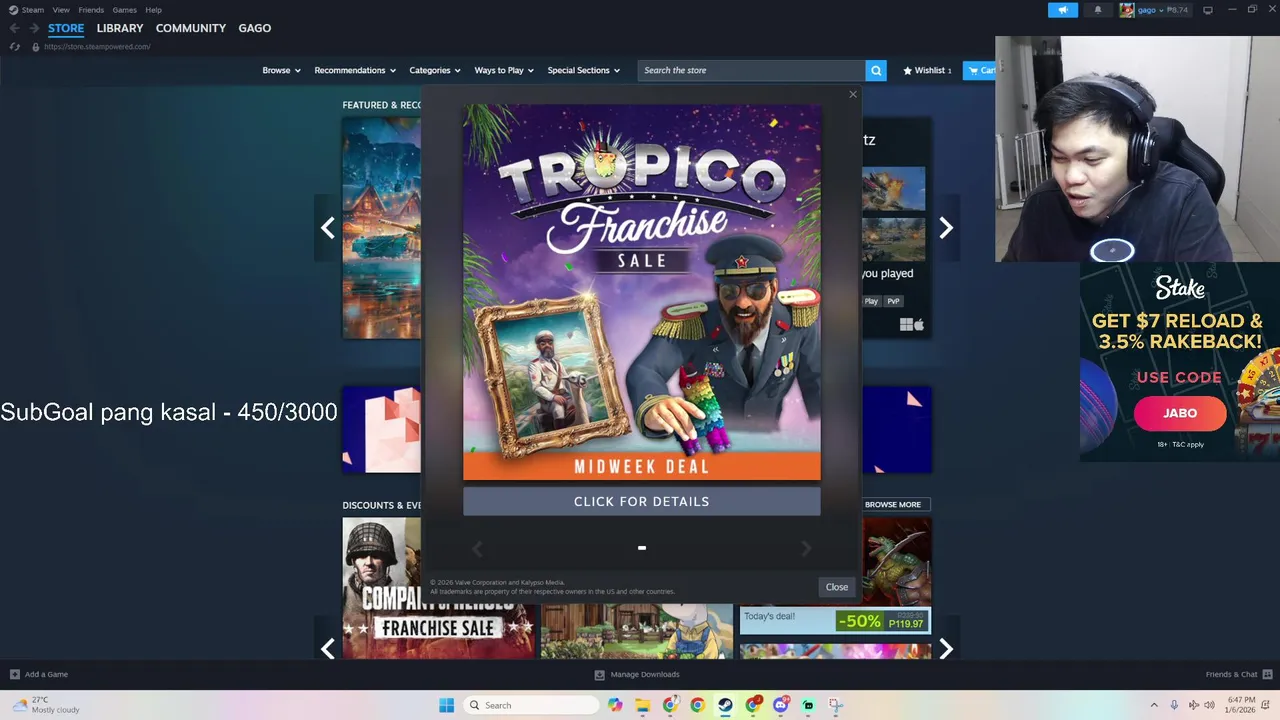Viewport: 1280px width, 720px height.
Task: Click the Add a Game label
Action: pos(46,674)
